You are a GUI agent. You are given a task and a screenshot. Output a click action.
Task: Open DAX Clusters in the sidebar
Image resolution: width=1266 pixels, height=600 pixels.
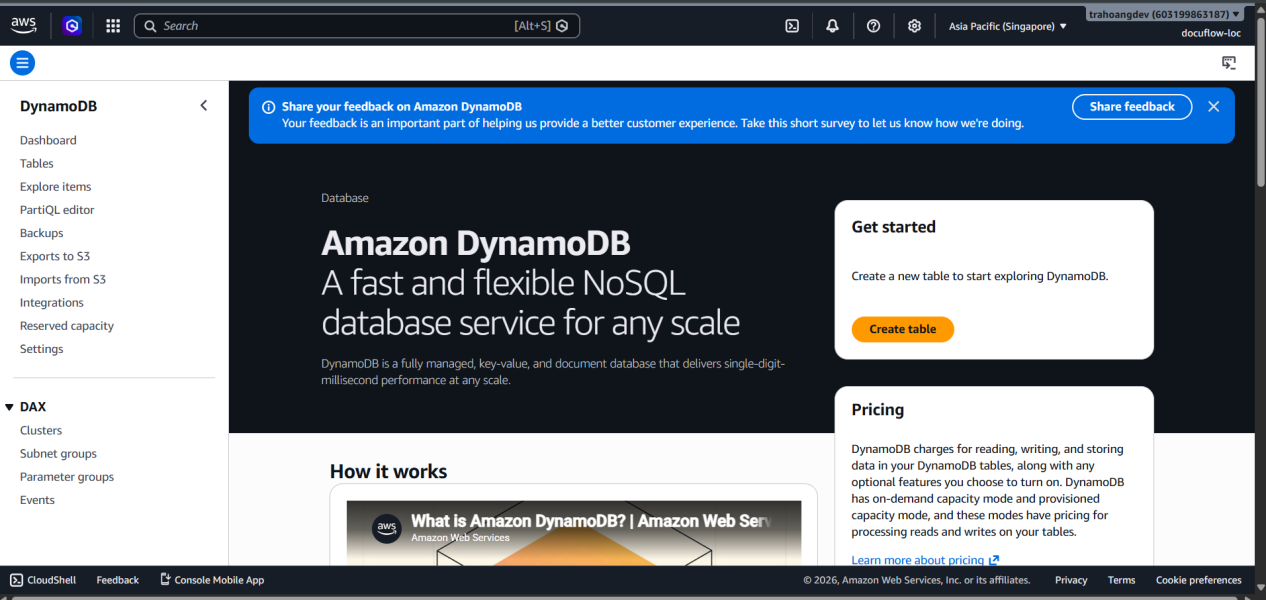pos(41,430)
